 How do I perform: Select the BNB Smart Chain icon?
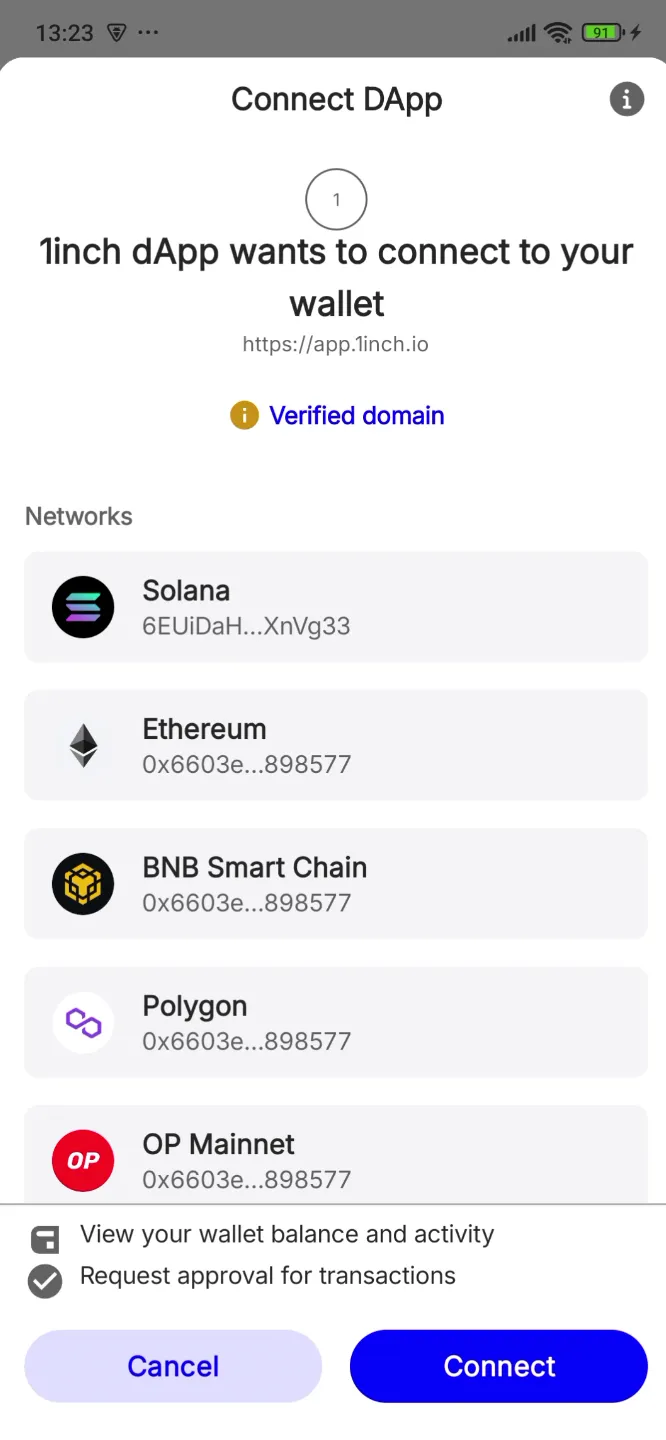point(83,884)
